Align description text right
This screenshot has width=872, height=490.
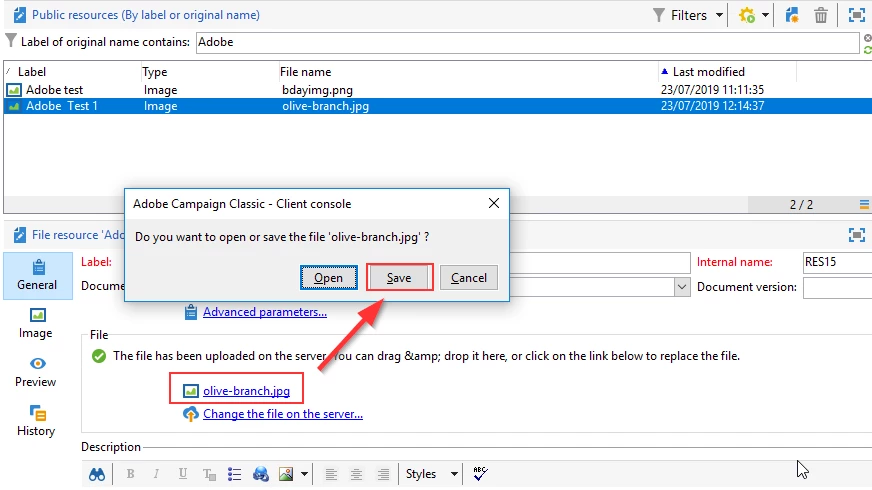click(383, 474)
